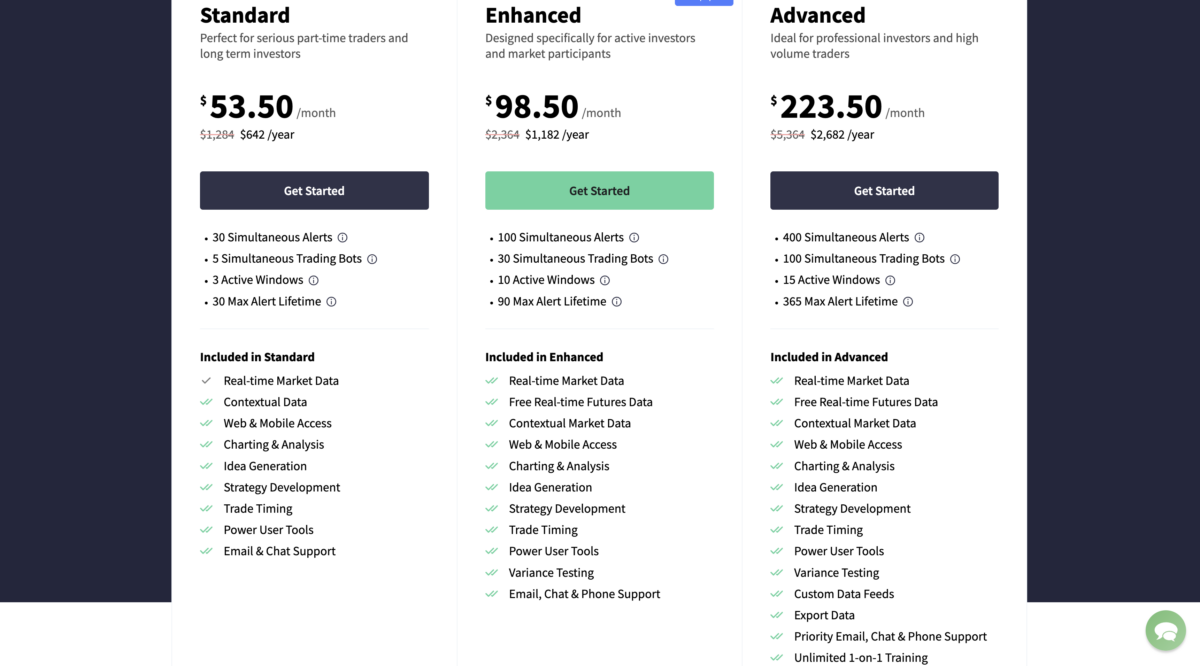Click the checkmark next to Real-time Market Data in Standard
The image size is (1200, 666).
click(206, 380)
